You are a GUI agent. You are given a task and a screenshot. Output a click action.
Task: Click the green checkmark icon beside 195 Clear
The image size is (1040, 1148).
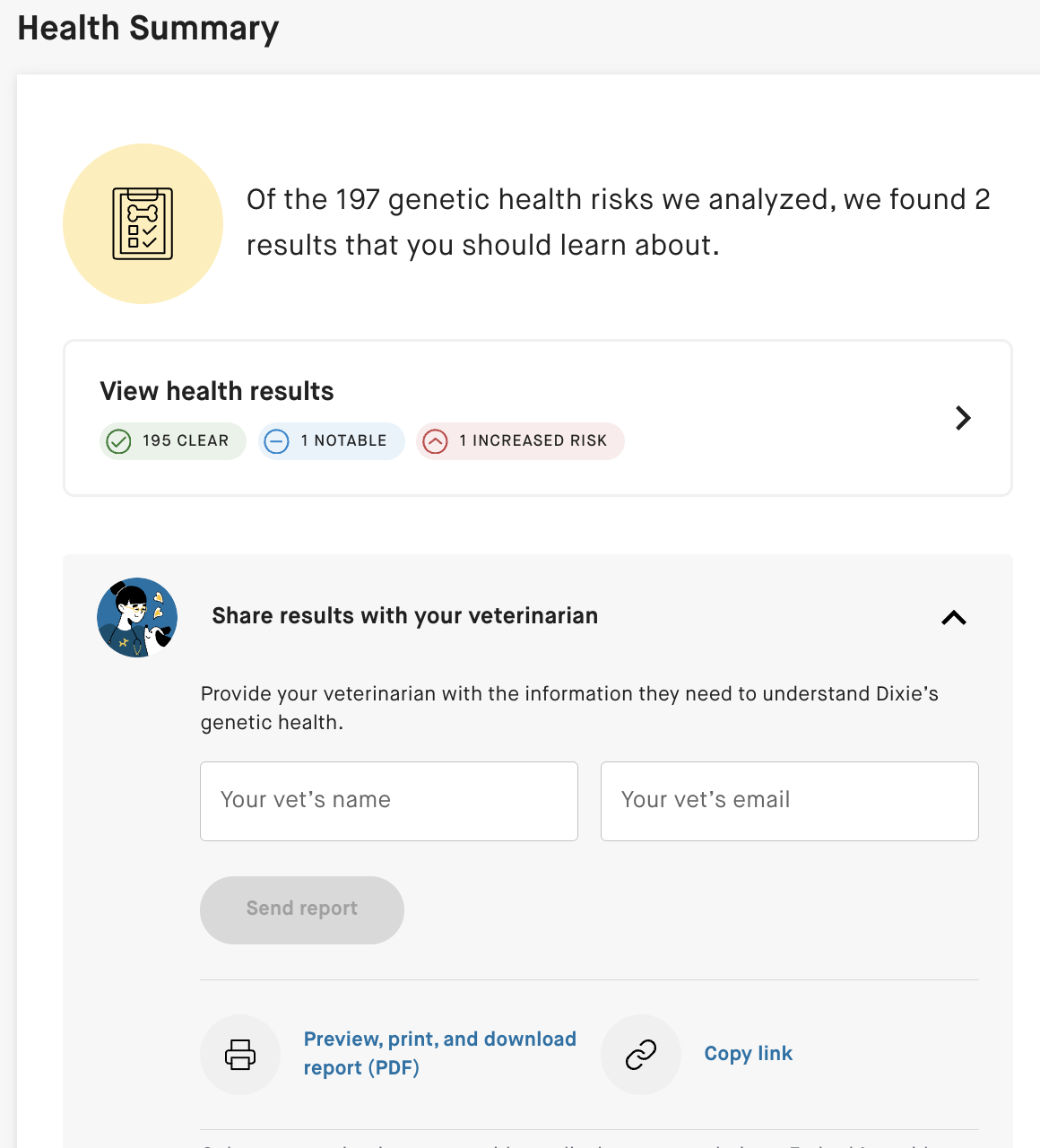click(118, 441)
